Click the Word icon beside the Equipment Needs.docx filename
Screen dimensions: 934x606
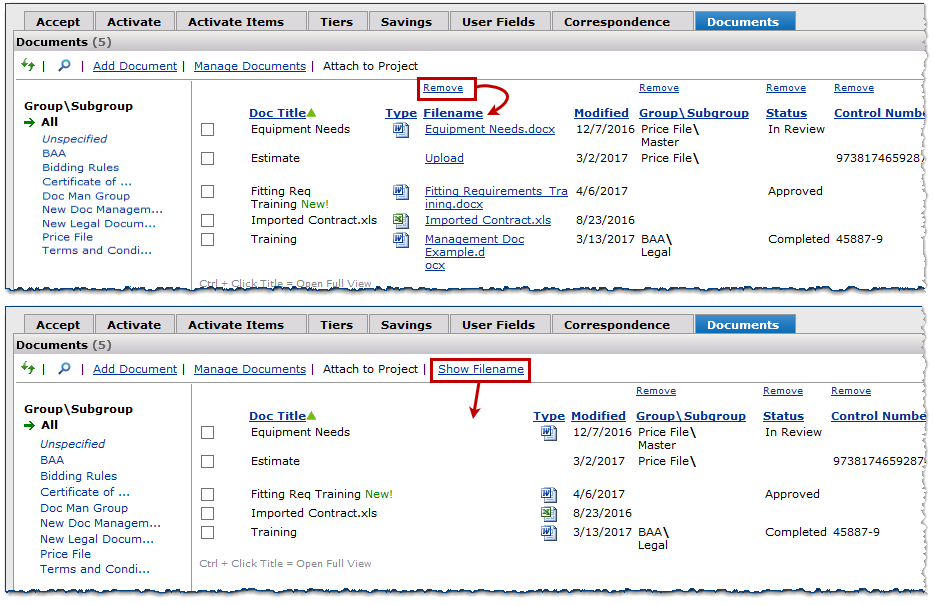point(401,130)
